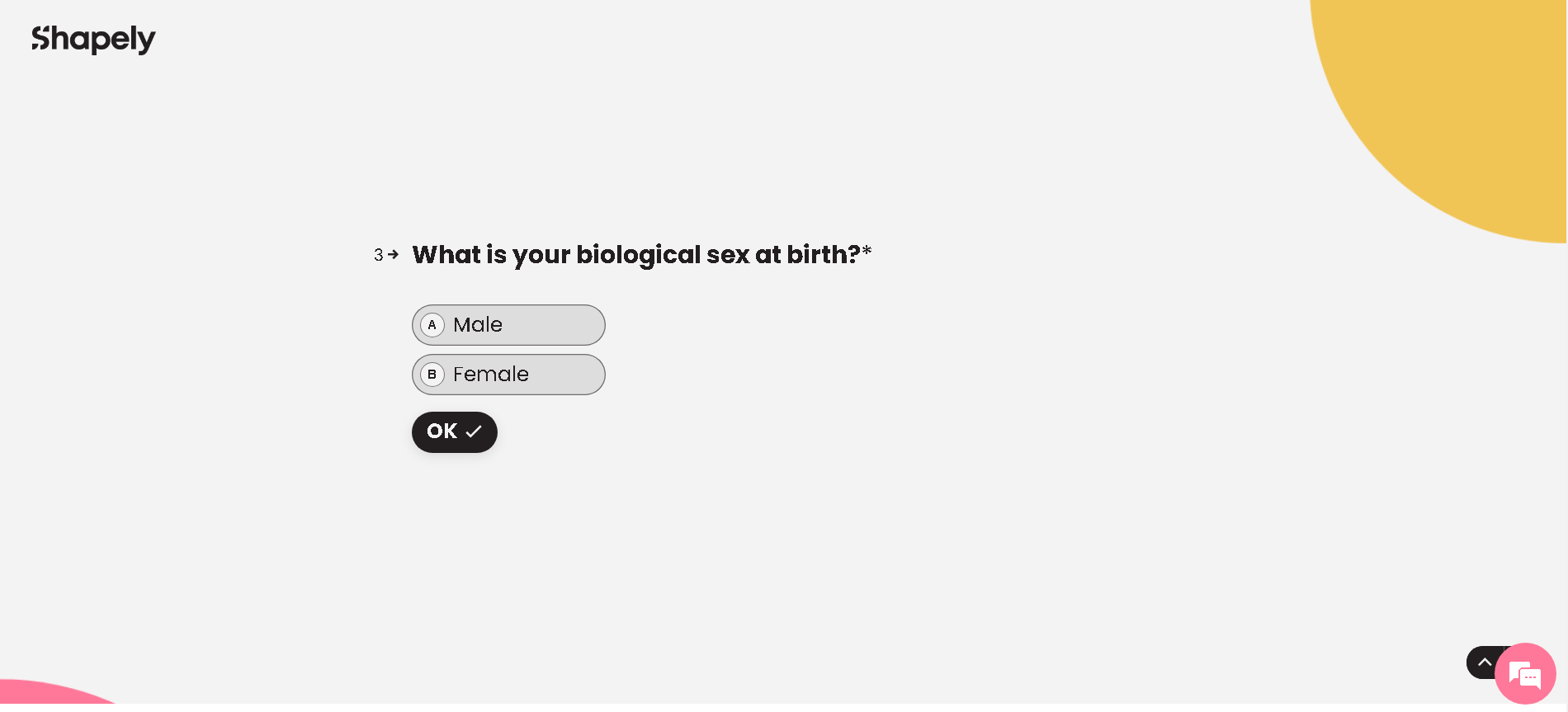The image size is (1568, 712).
Task: Select the Male option
Action: [x=508, y=325]
